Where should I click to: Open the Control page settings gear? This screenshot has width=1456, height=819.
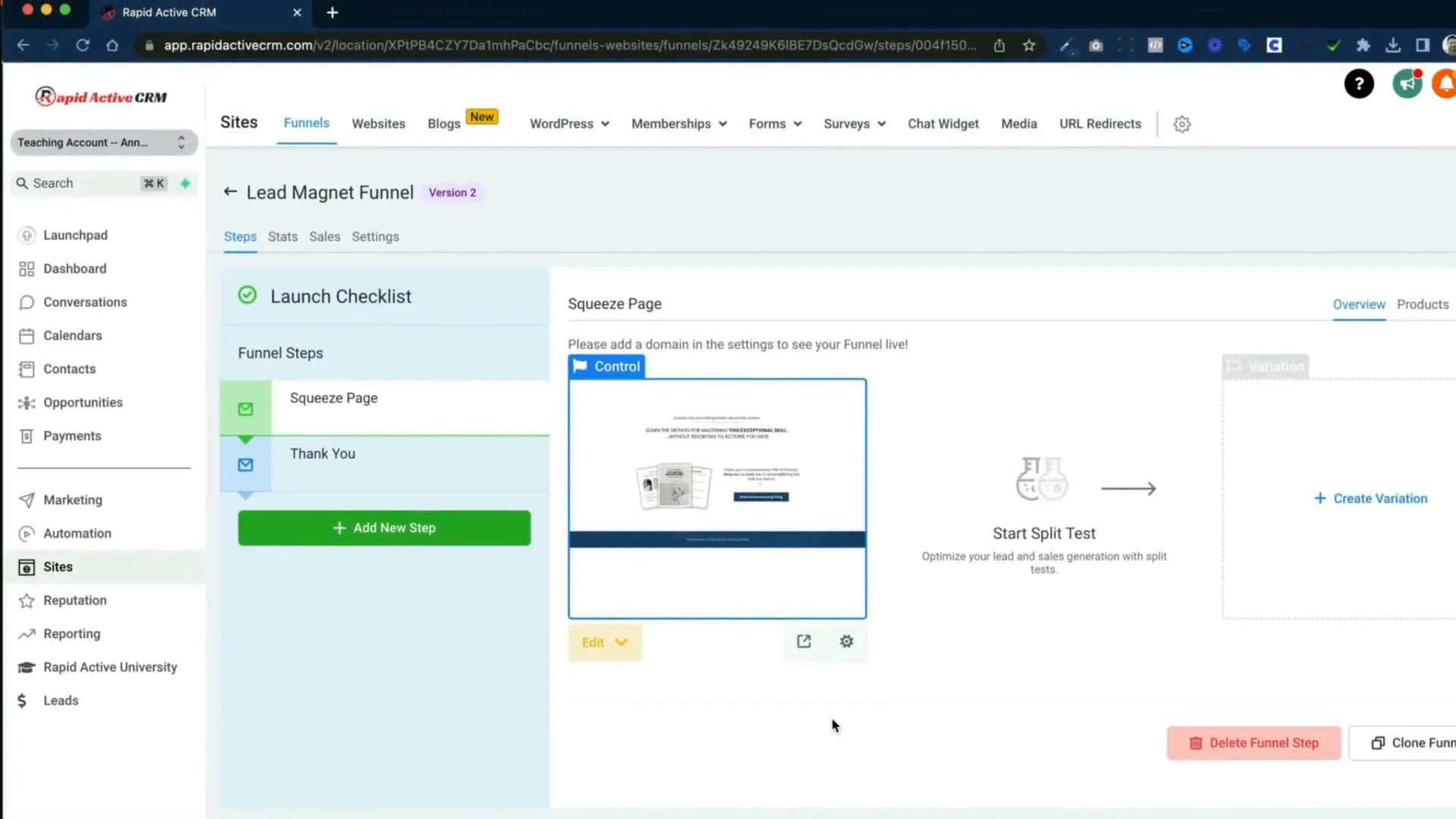pyautogui.click(x=846, y=642)
